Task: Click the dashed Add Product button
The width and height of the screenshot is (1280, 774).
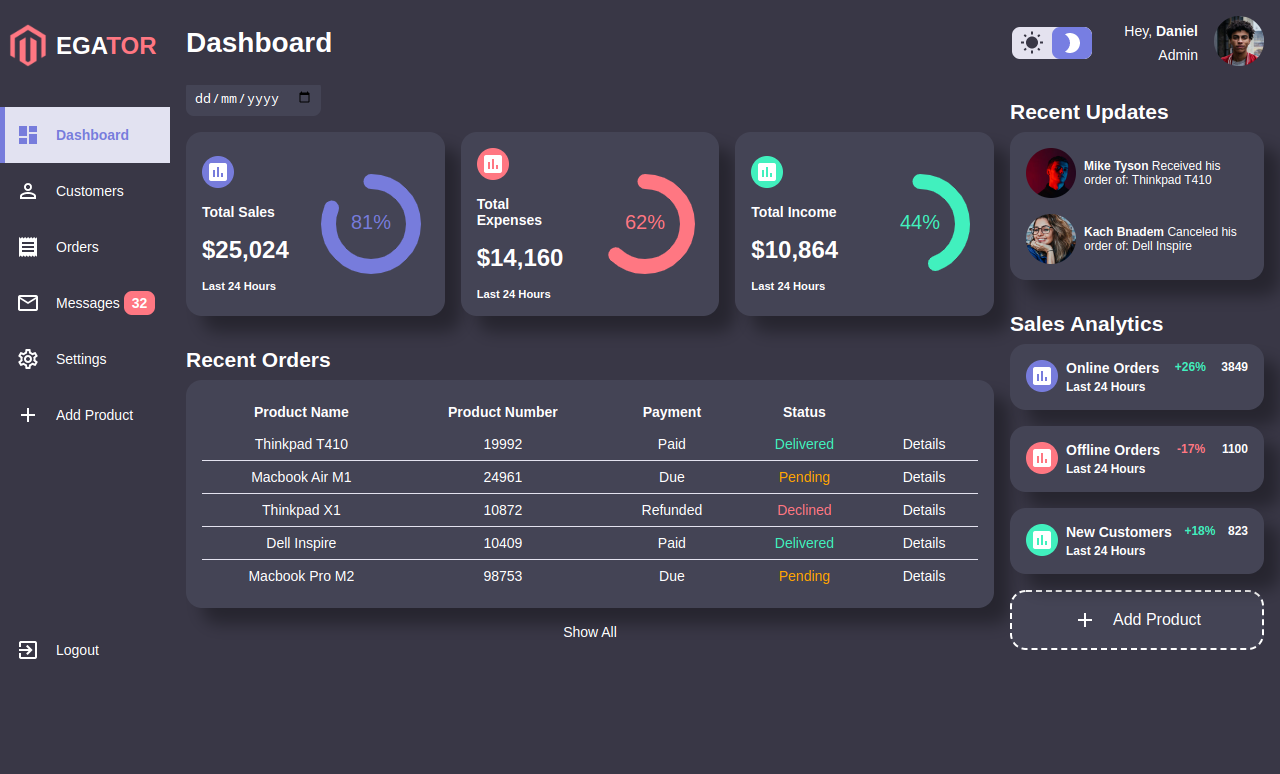Action: (x=1137, y=620)
